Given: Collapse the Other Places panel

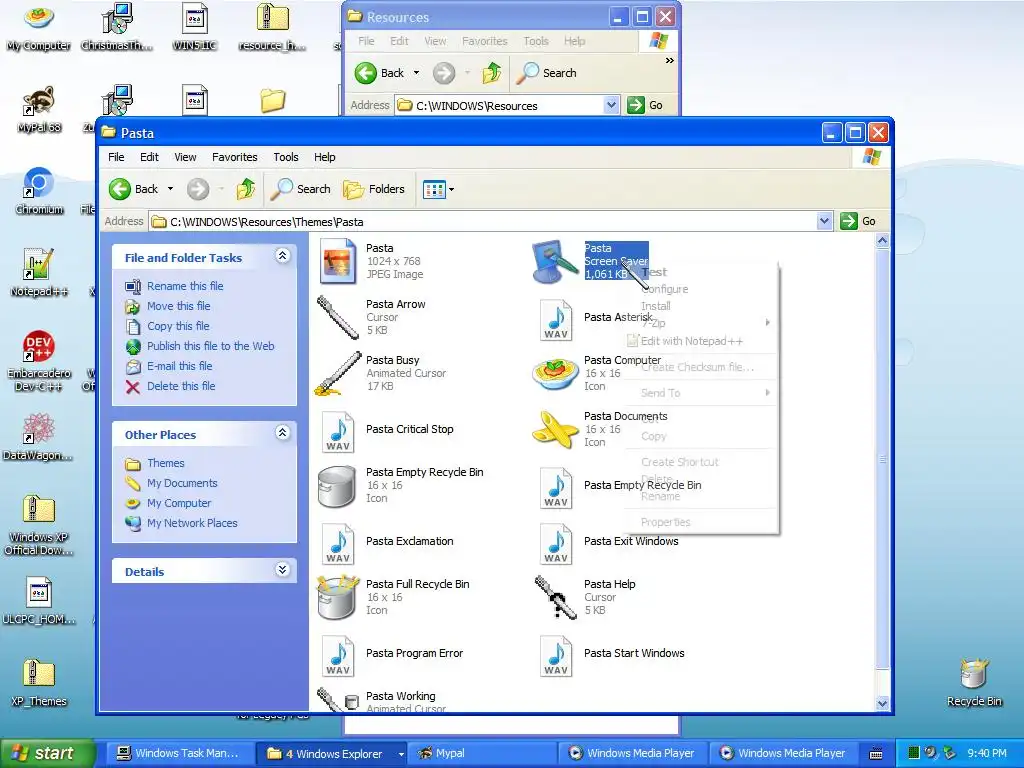Looking at the screenshot, I should [282, 433].
